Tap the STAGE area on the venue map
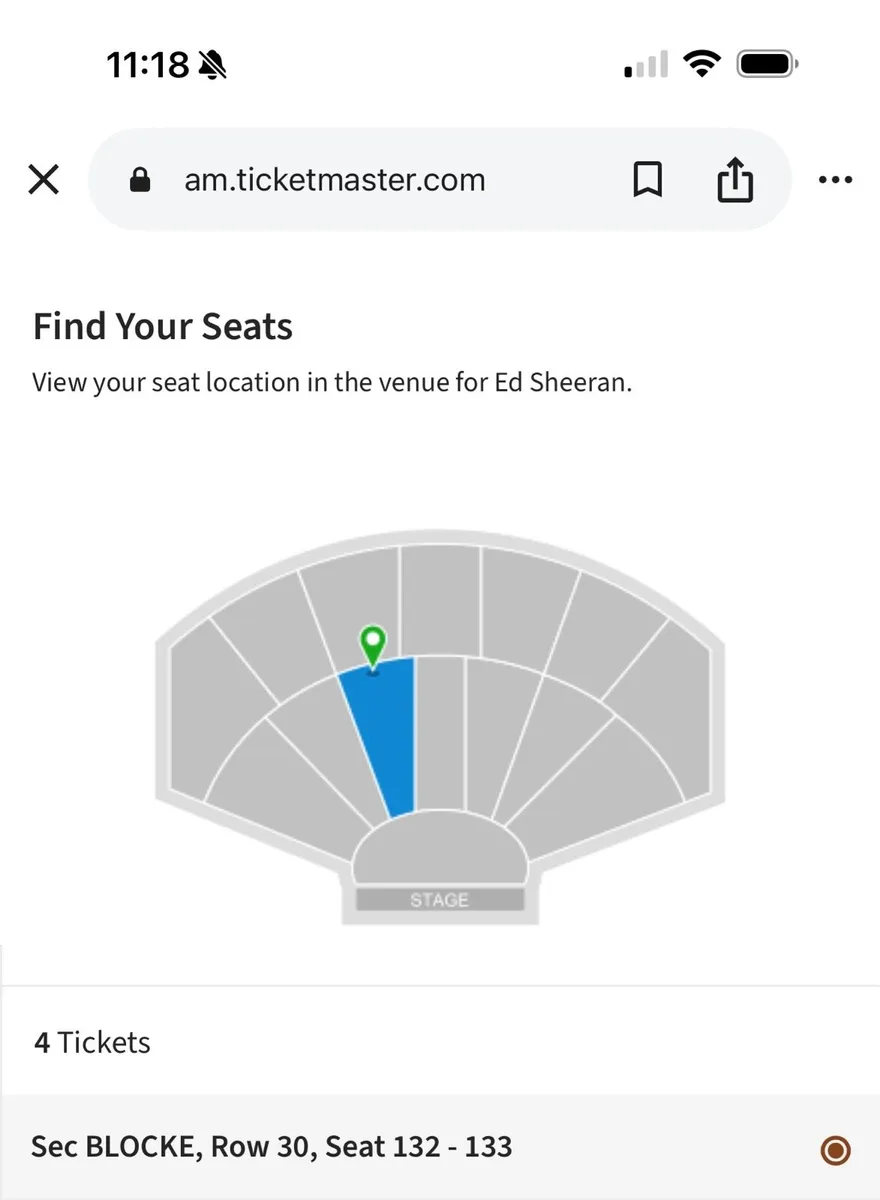The height and width of the screenshot is (1200, 880). pyautogui.click(x=440, y=898)
